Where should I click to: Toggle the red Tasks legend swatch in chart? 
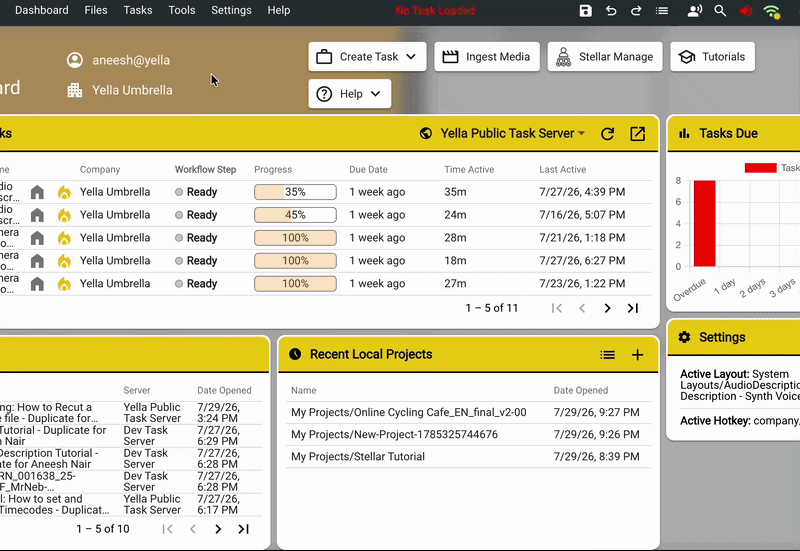pyautogui.click(x=760, y=168)
